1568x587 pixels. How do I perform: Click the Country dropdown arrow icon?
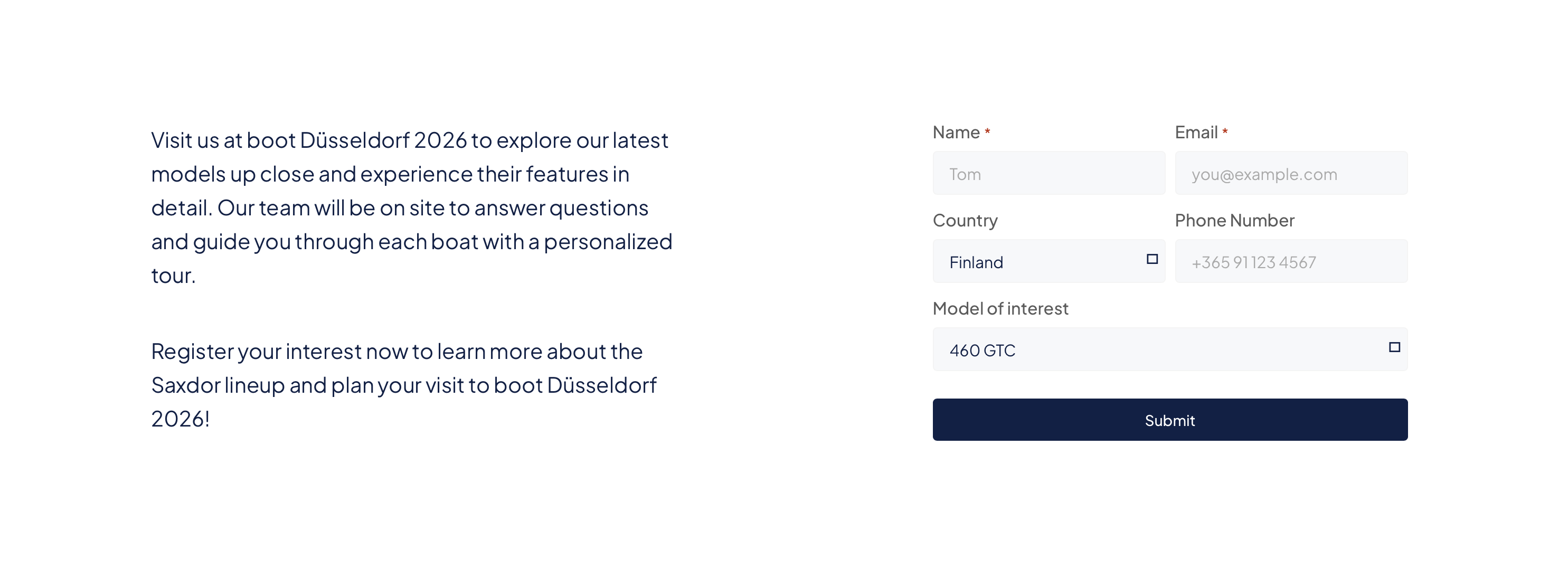click(1151, 259)
